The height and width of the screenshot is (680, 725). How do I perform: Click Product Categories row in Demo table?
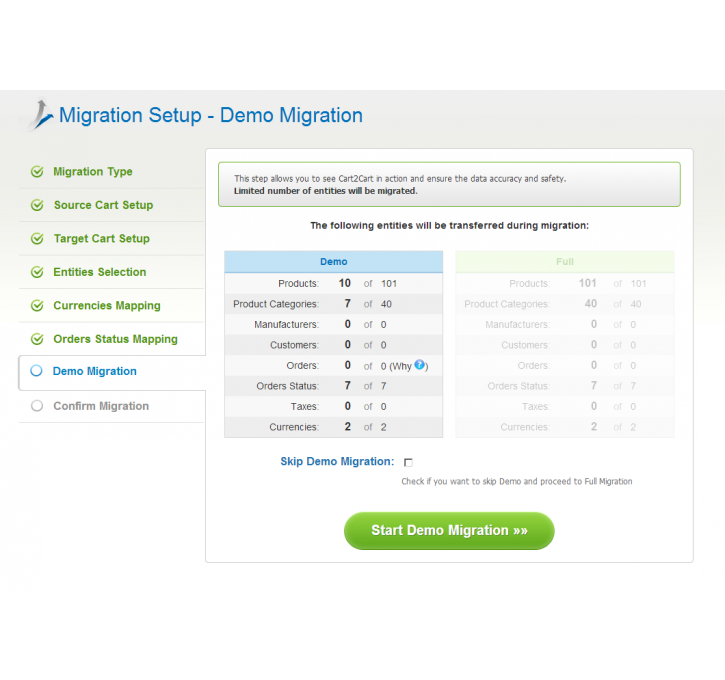(333, 304)
